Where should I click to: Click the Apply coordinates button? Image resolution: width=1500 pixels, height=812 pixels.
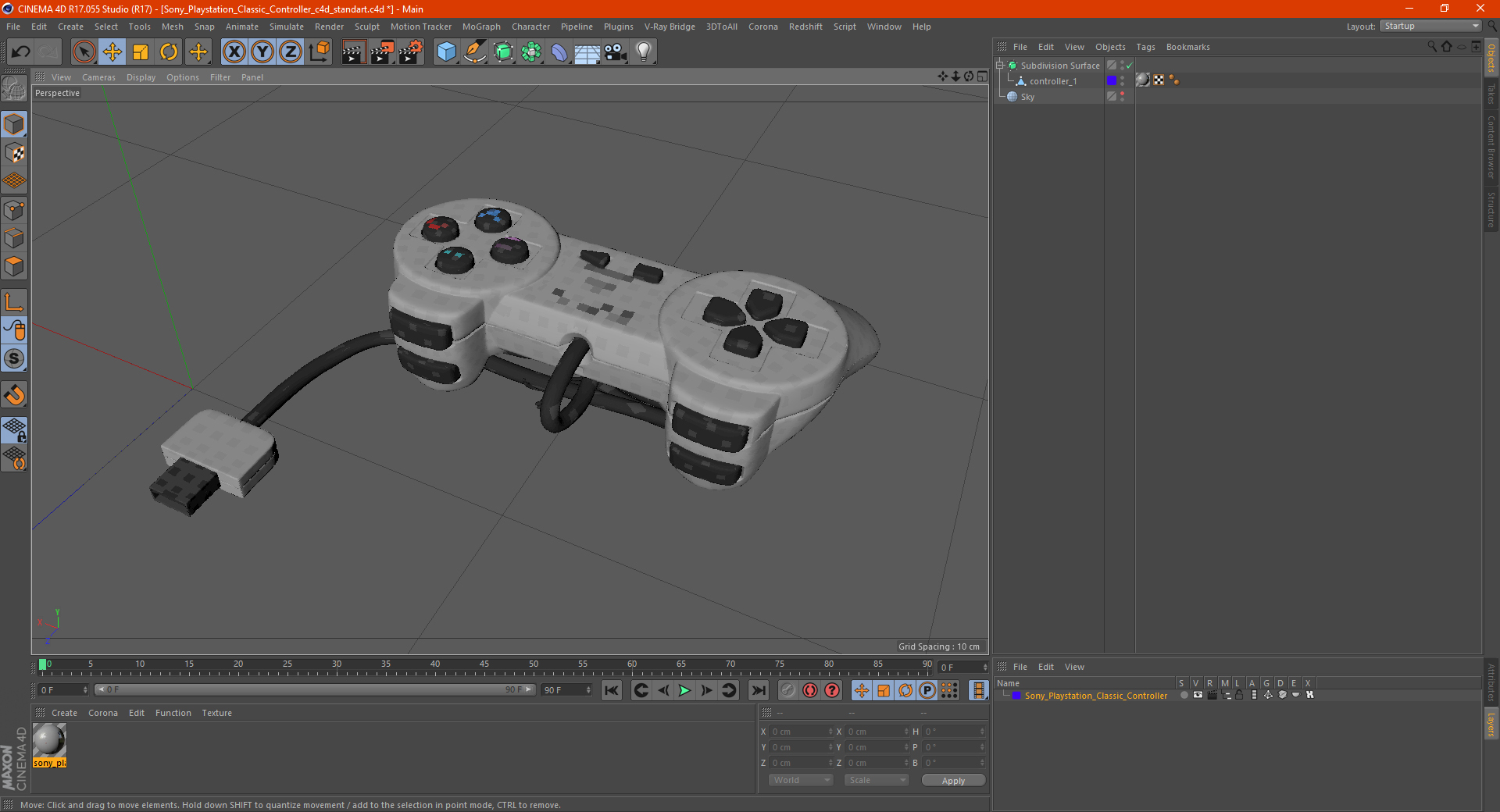pos(953,781)
